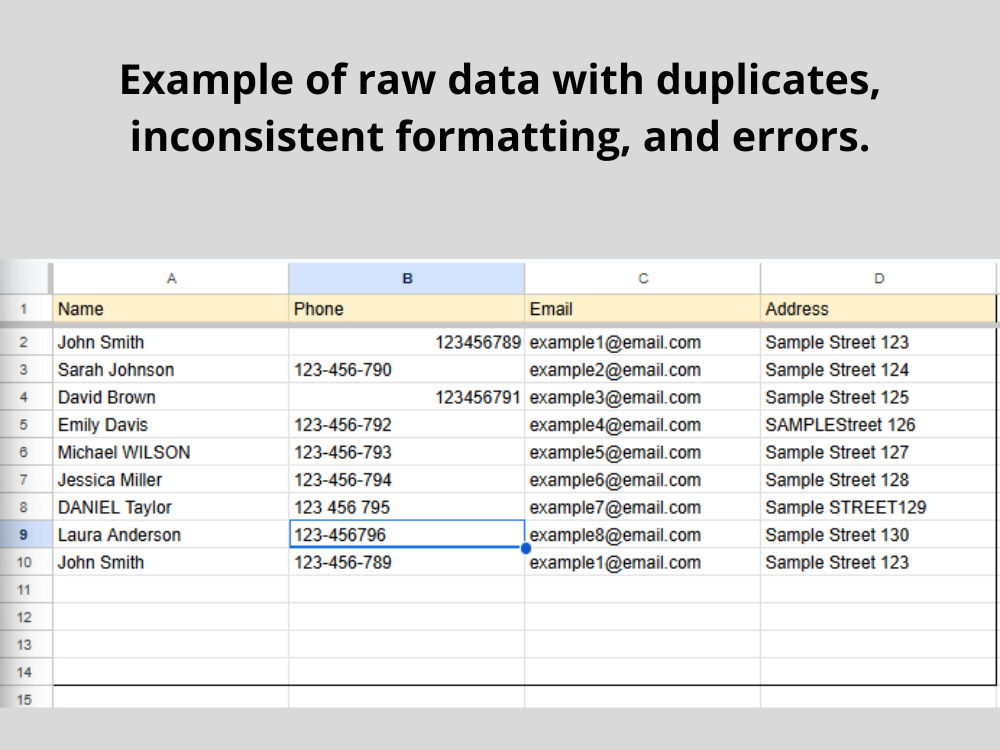Image resolution: width=1000 pixels, height=750 pixels.
Task: Select cell 'Laura Anderson'
Action: click(x=171, y=534)
